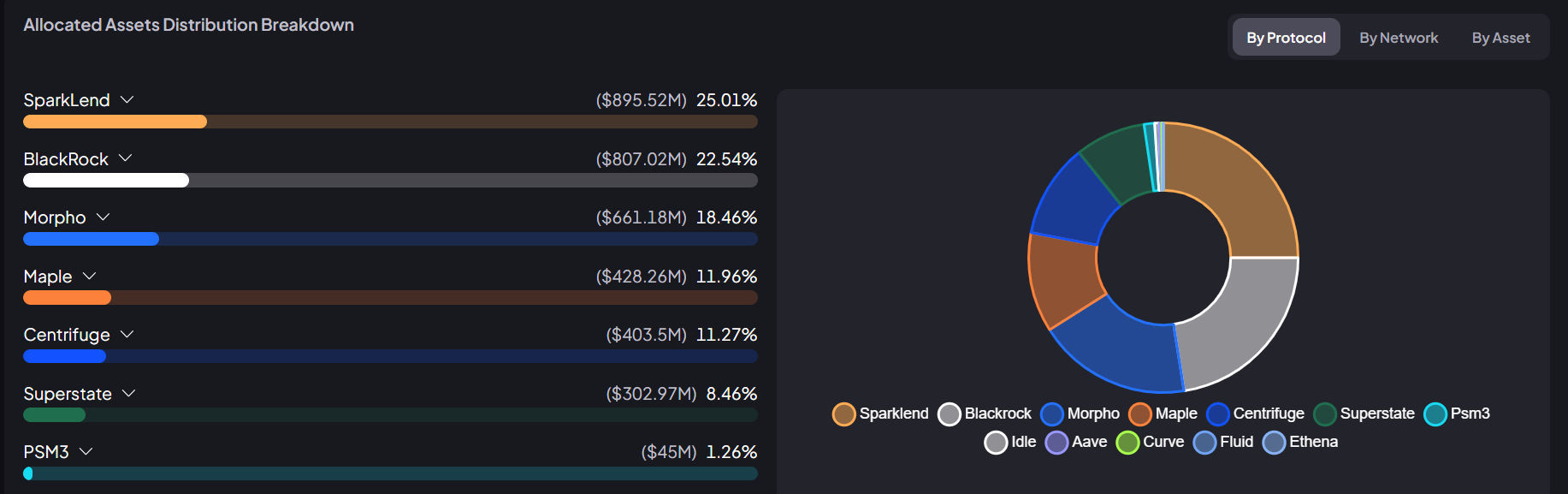The height and width of the screenshot is (494, 1568).
Task: Click the Morpho protocol name
Action: click(x=55, y=217)
